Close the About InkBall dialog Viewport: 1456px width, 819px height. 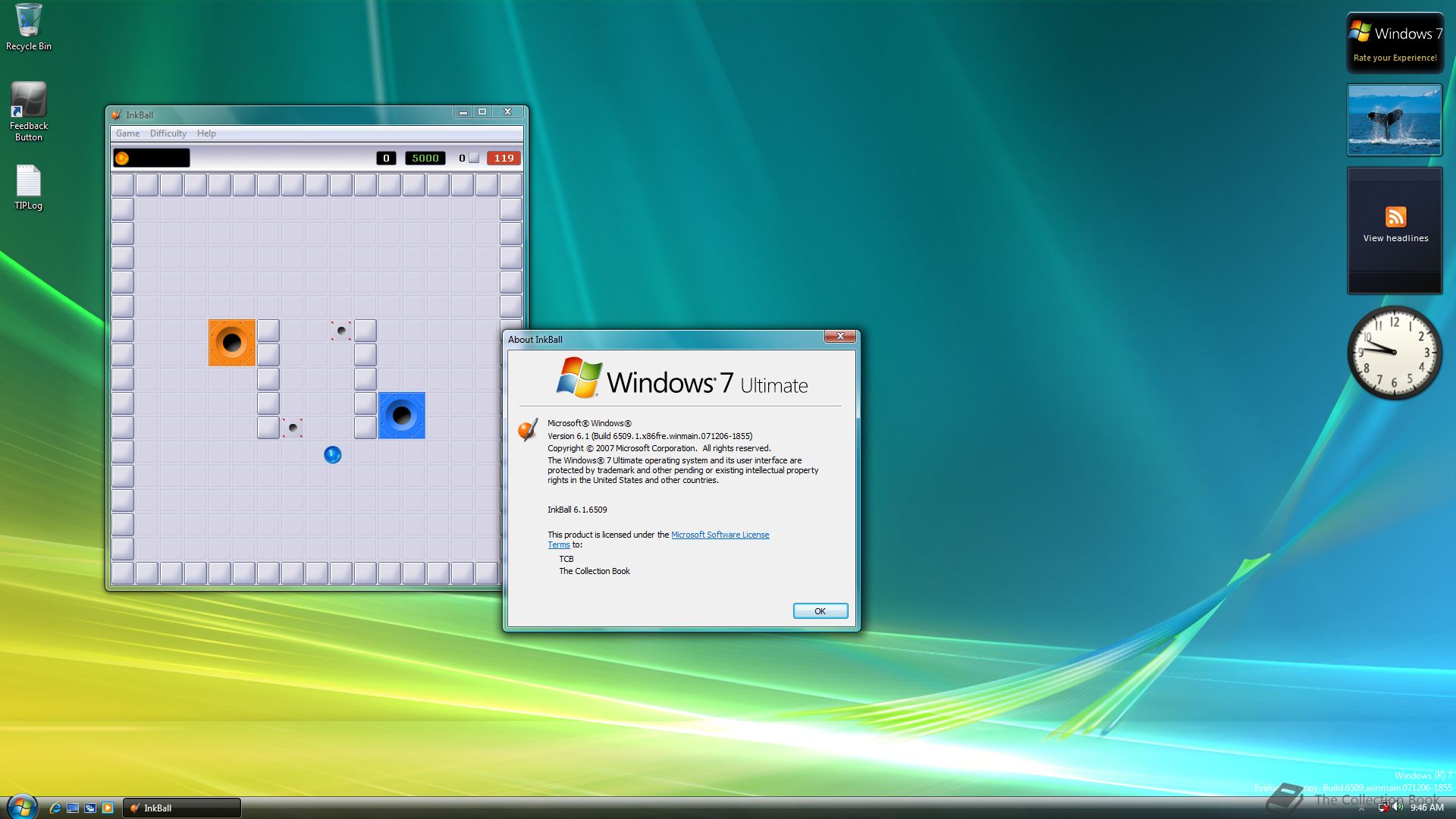pyautogui.click(x=839, y=336)
